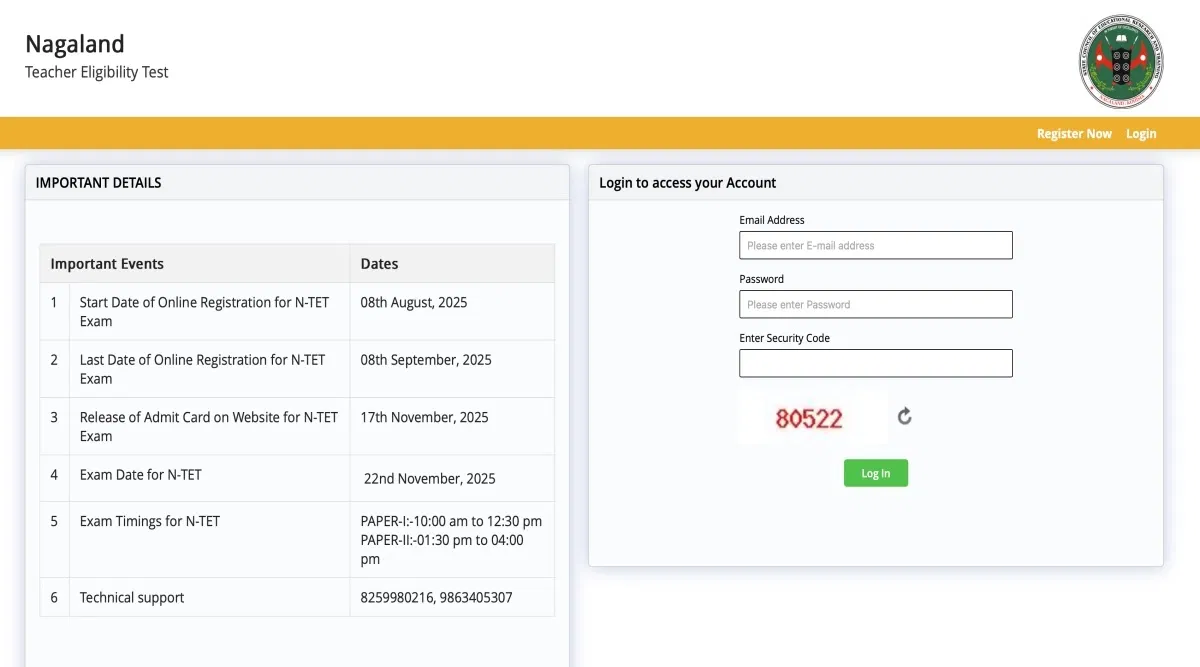Click the Dates column header
1200x667 pixels.
pyautogui.click(x=379, y=264)
